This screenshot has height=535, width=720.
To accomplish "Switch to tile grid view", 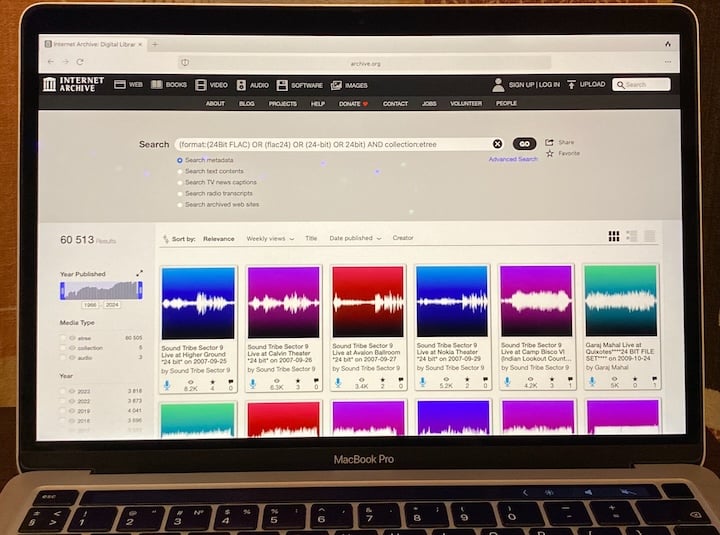I will [614, 236].
